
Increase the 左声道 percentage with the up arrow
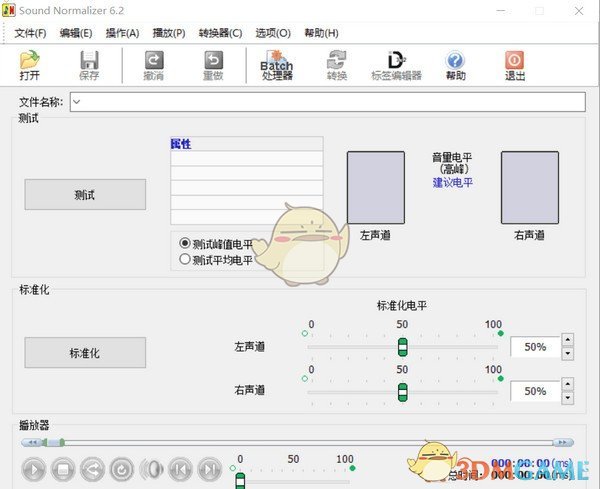pyautogui.click(x=567, y=339)
